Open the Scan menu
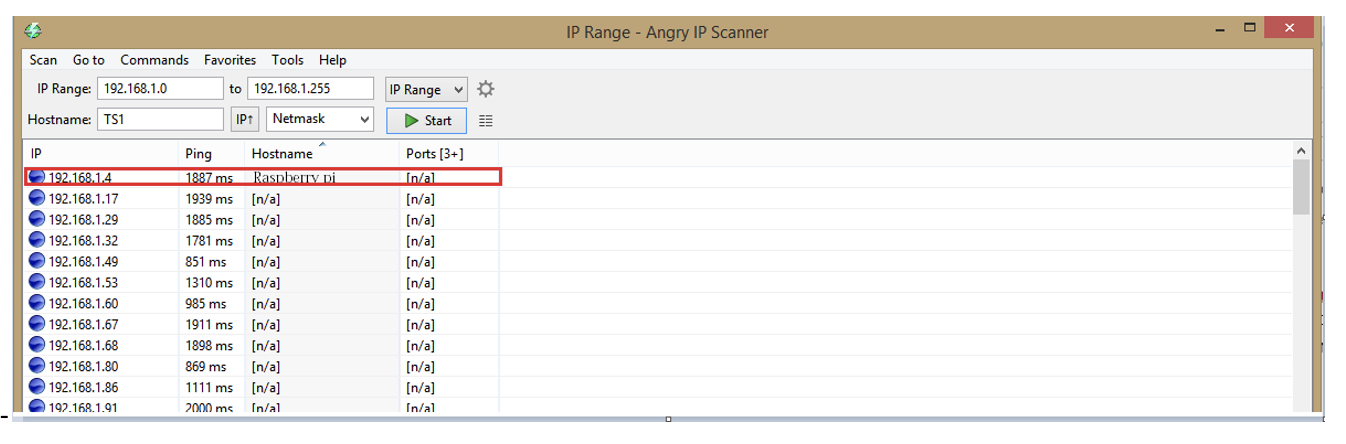1346x444 pixels. (x=43, y=60)
